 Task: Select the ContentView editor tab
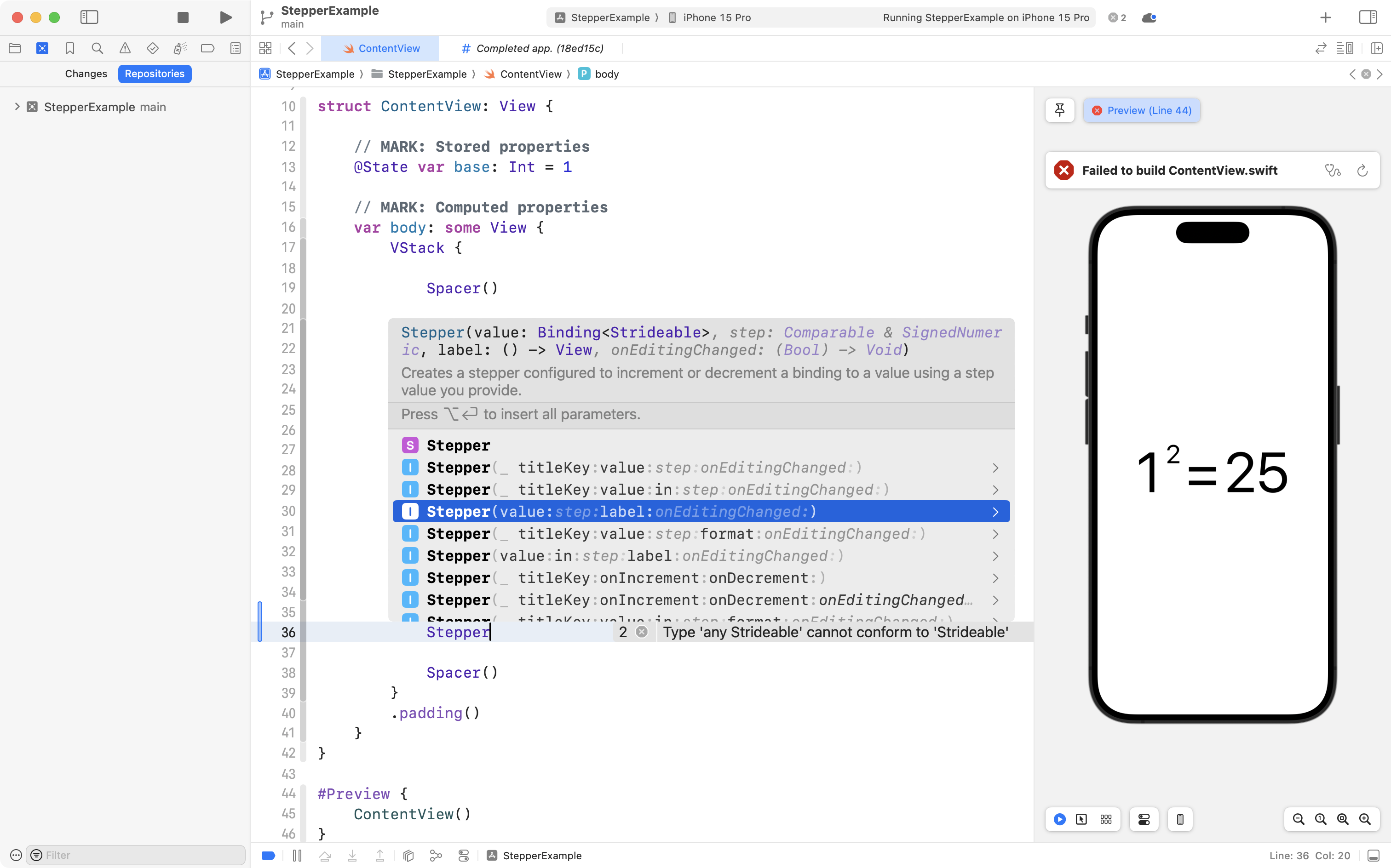pyautogui.click(x=380, y=48)
